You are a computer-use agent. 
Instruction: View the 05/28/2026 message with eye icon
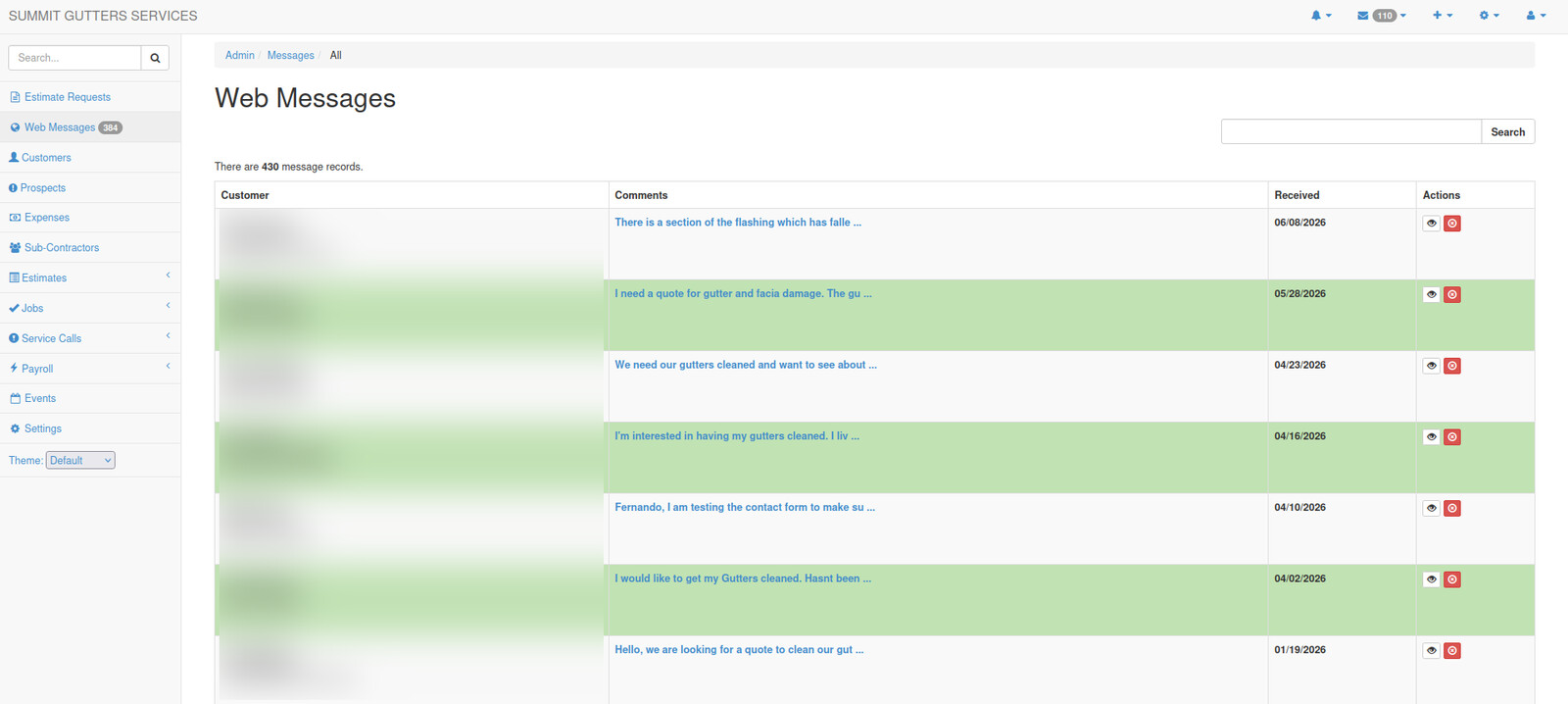point(1432,294)
